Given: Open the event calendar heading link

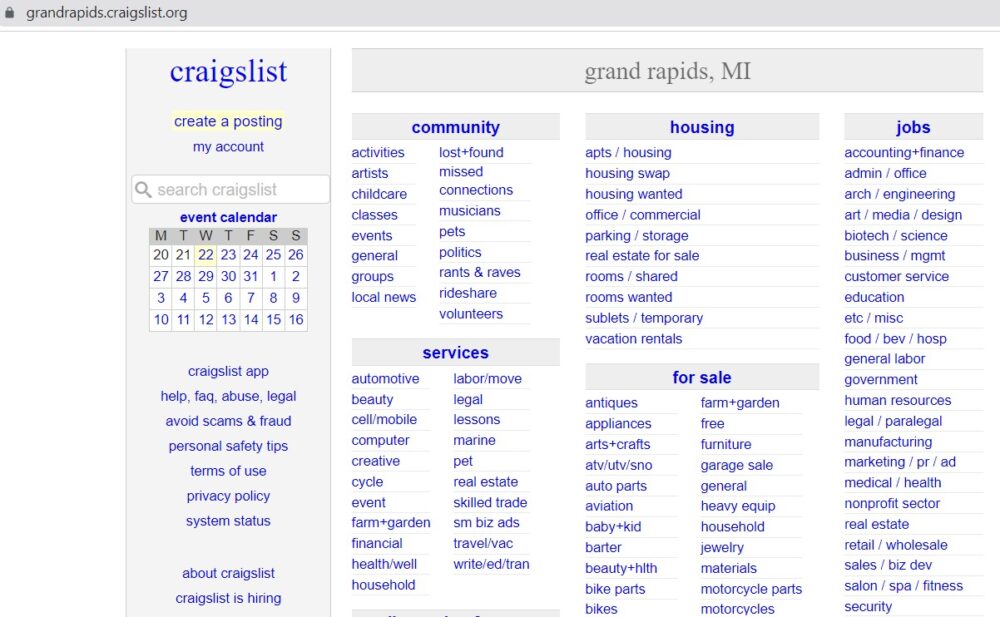Looking at the screenshot, I should 228,217.
